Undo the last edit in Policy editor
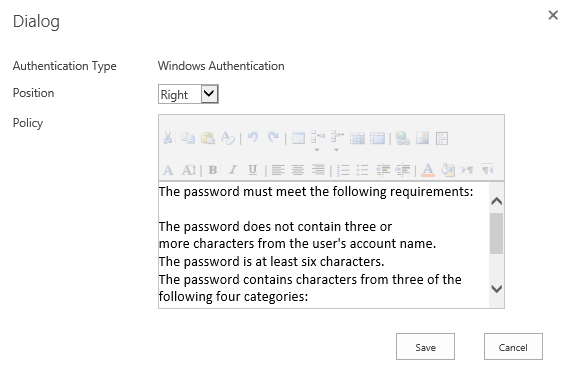Screen dimensions: 568x372 pos(253,138)
